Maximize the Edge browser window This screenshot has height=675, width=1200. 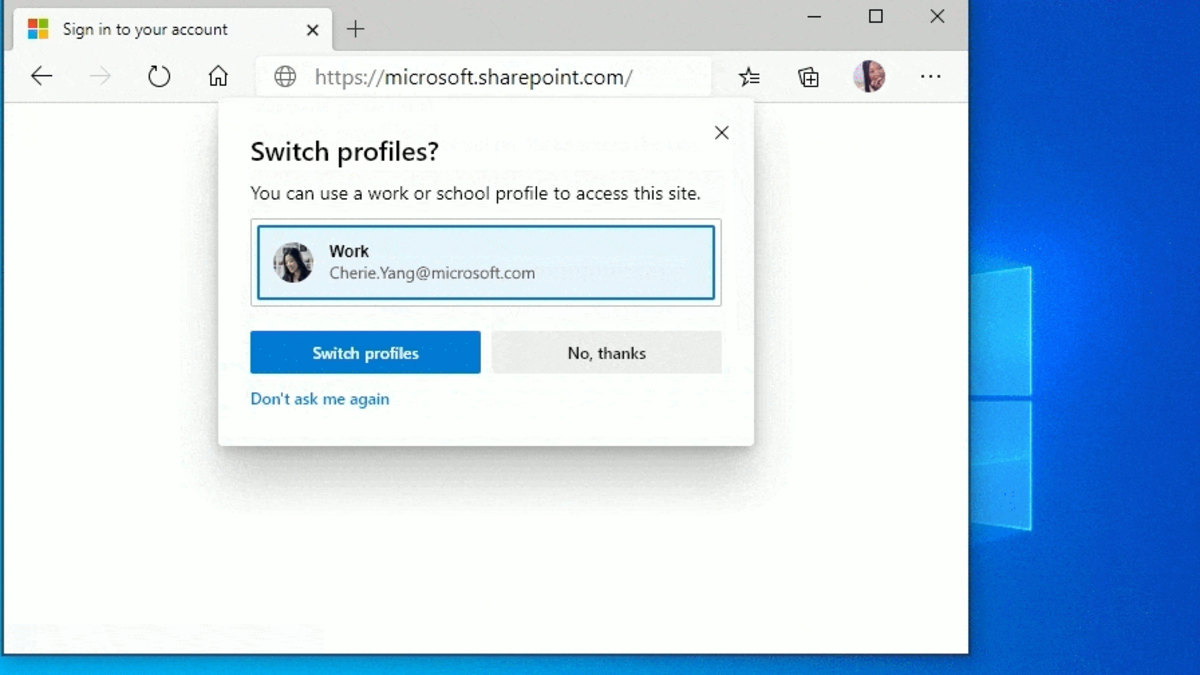pos(876,16)
